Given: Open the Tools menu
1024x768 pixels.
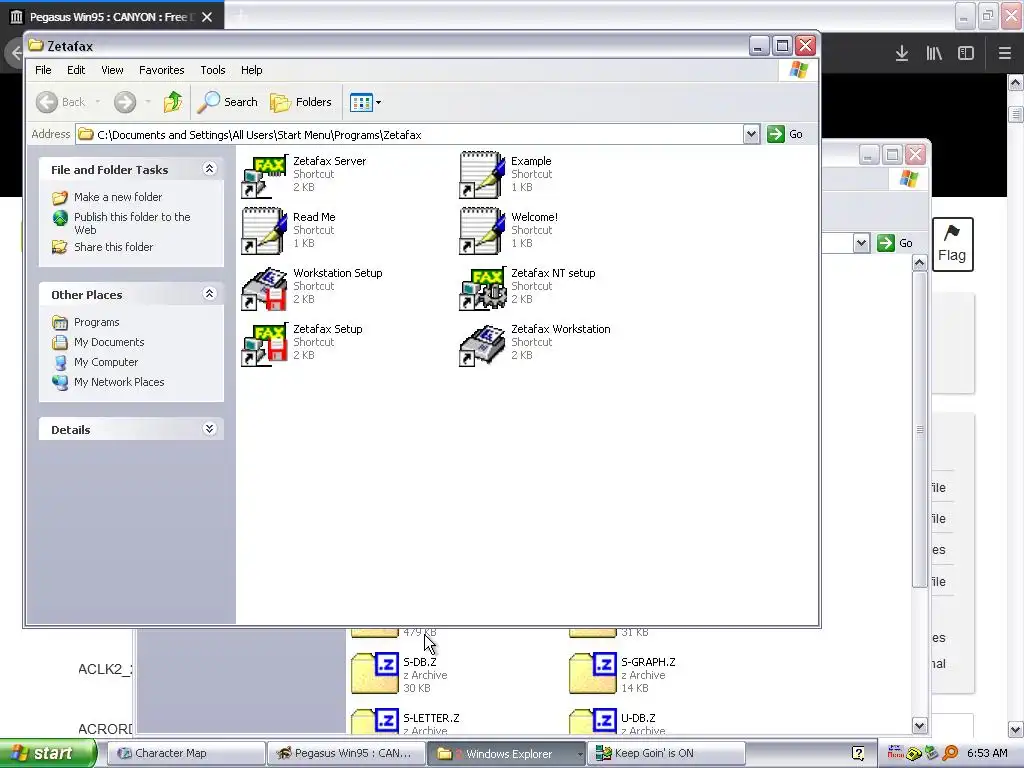Looking at the screenshot, I should (213, 70).
